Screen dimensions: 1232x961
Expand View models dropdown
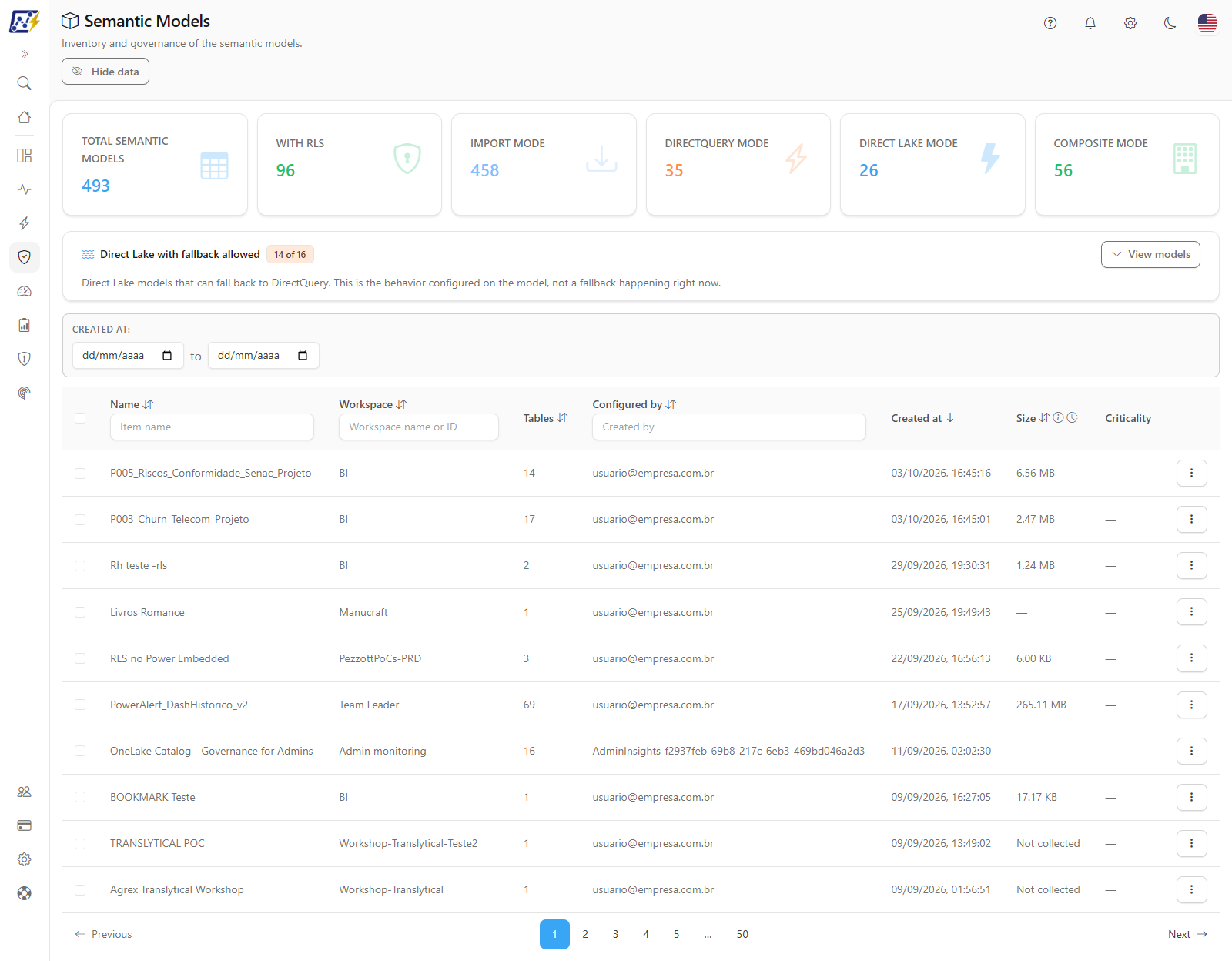pyautogui.click(x=1150, y=255)
